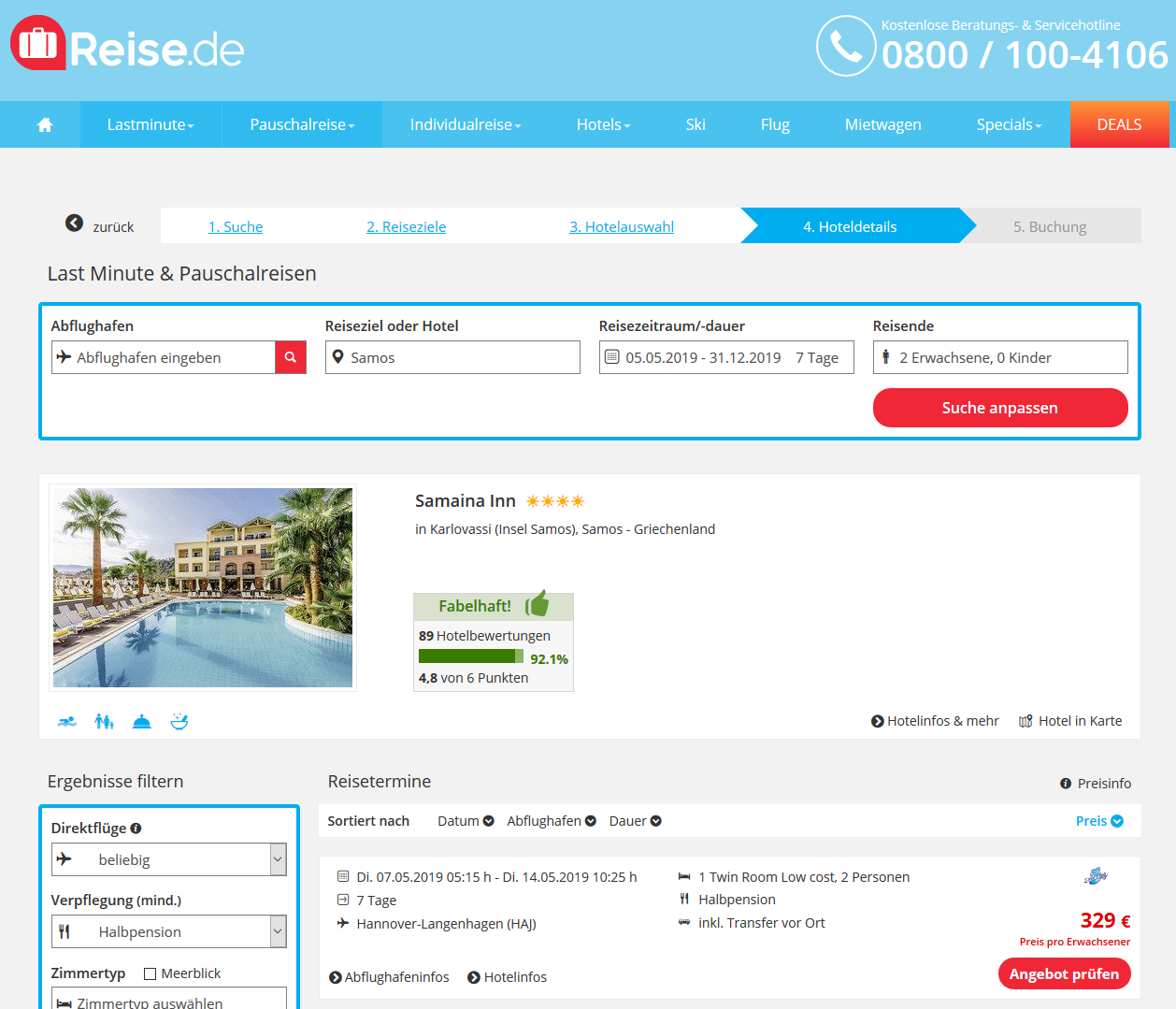
Task: Open the Direktflüge beliebig dropdown
Action: 169,859
